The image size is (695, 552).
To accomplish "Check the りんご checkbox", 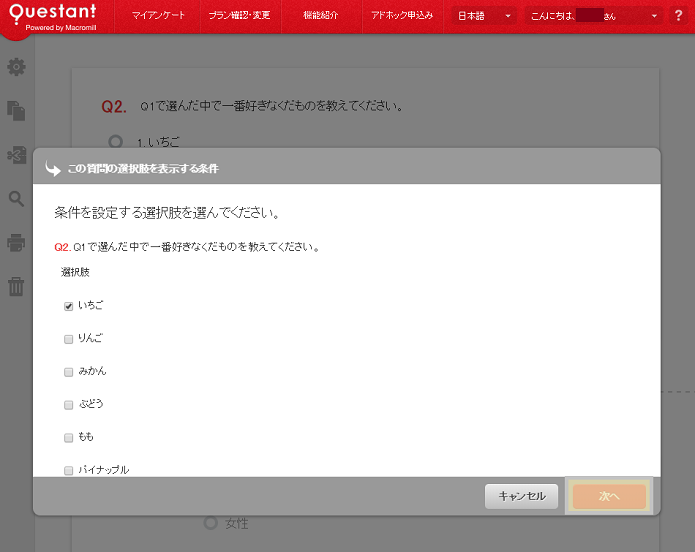I will (x=69, y=339).
